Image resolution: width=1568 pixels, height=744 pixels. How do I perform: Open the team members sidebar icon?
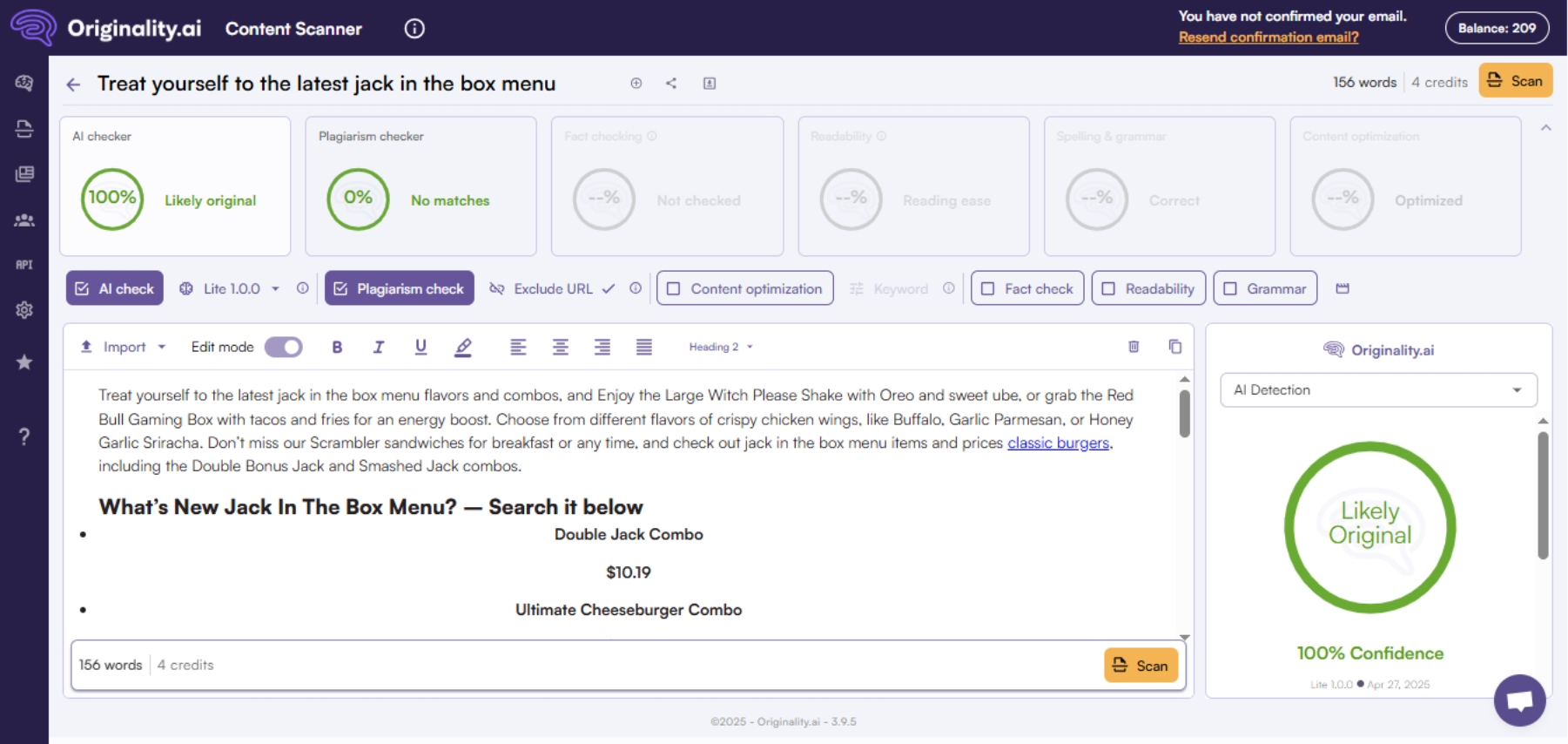[24, 220]
